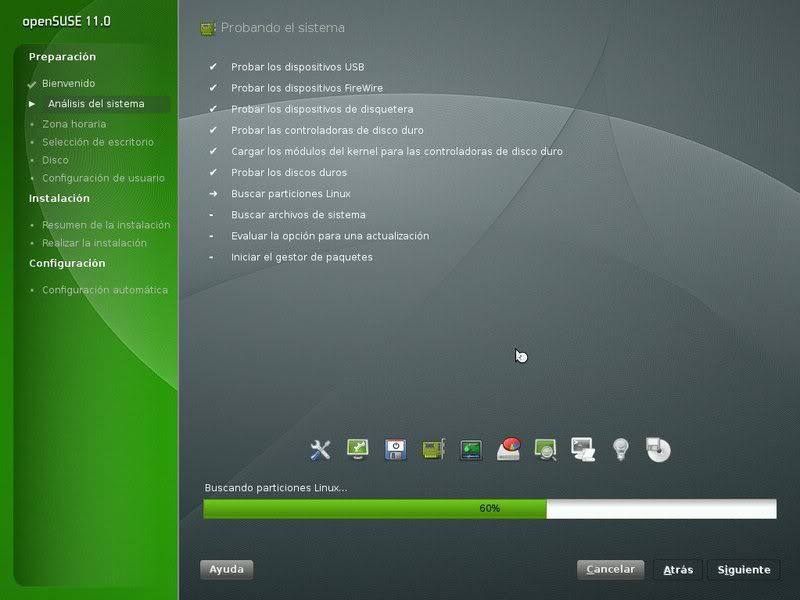Viewport: 800px width, 600px height.
Task: Click the triangle marker beside Análisis del sistema
Action: pyautogui.click(x=32, y=104)
